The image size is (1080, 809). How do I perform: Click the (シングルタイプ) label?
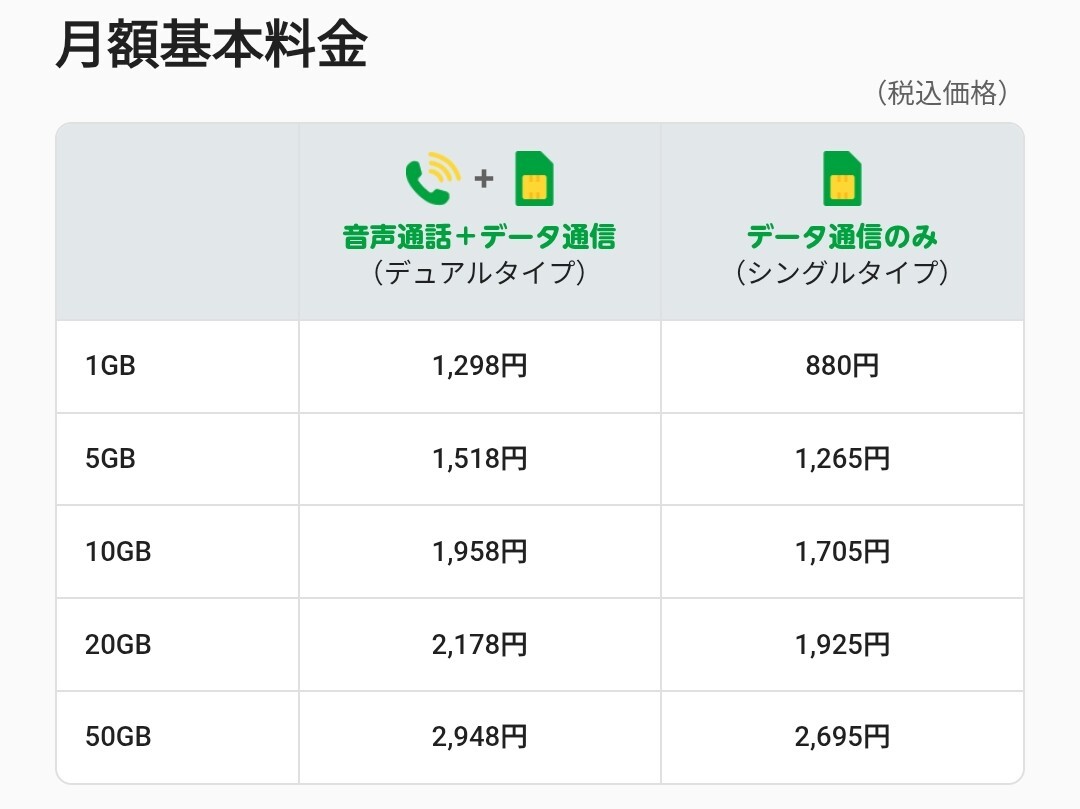click(842, 272)
